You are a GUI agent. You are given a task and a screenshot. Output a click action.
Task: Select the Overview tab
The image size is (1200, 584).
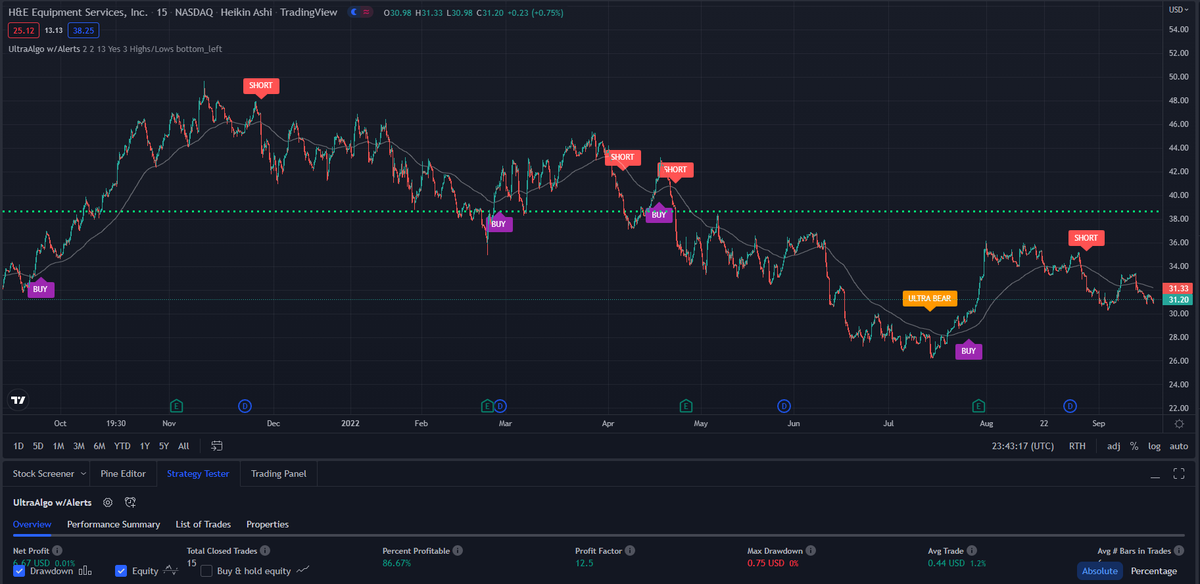coord(32,524)
